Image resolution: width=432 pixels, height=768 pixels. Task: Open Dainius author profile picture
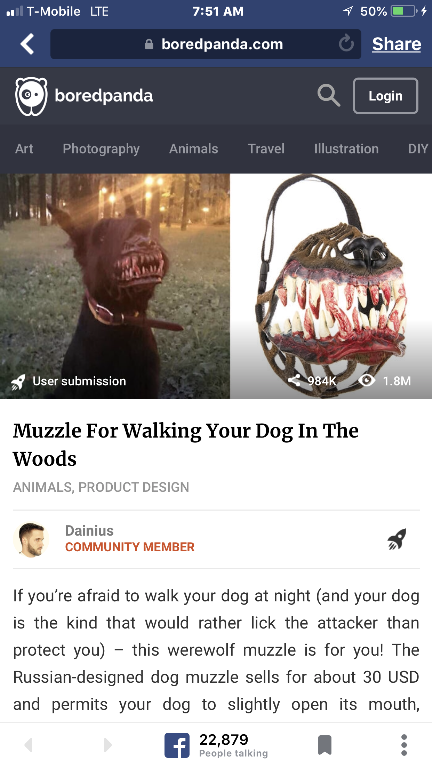[31, 539]
